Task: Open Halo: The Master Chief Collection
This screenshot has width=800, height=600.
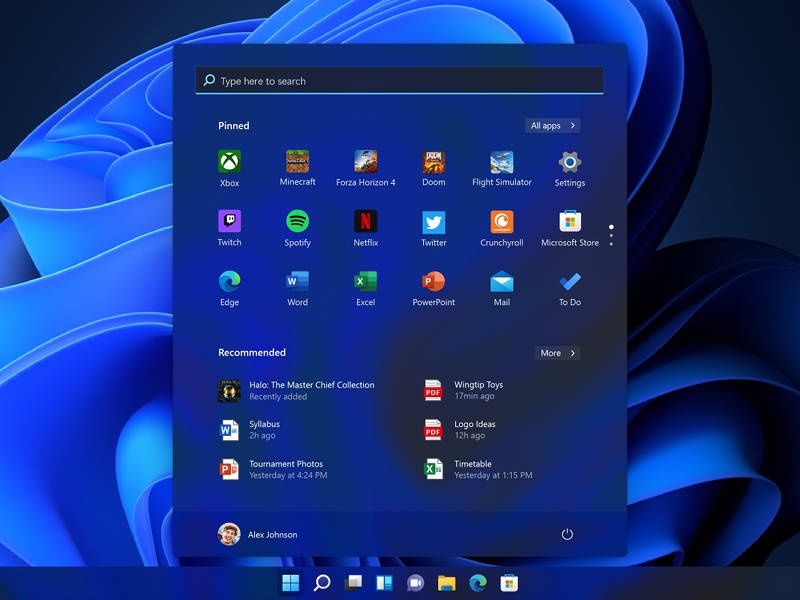Action: click(296, 390)
